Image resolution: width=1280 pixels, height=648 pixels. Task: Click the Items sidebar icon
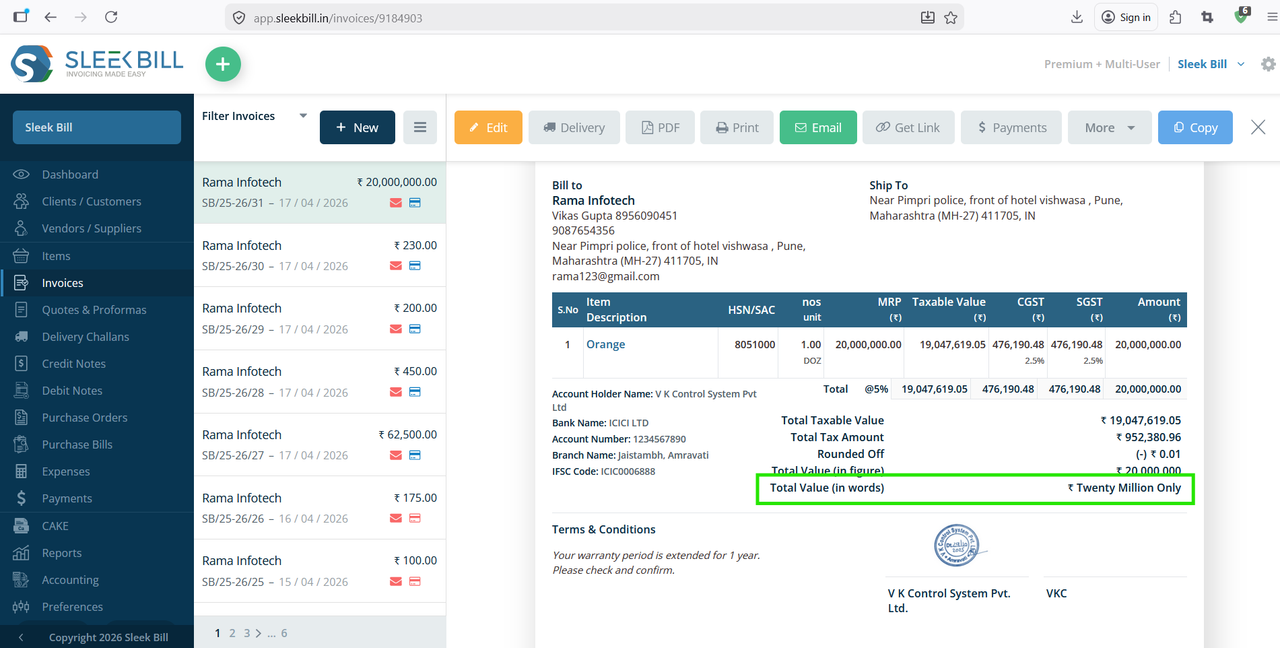tap(21, 256)
